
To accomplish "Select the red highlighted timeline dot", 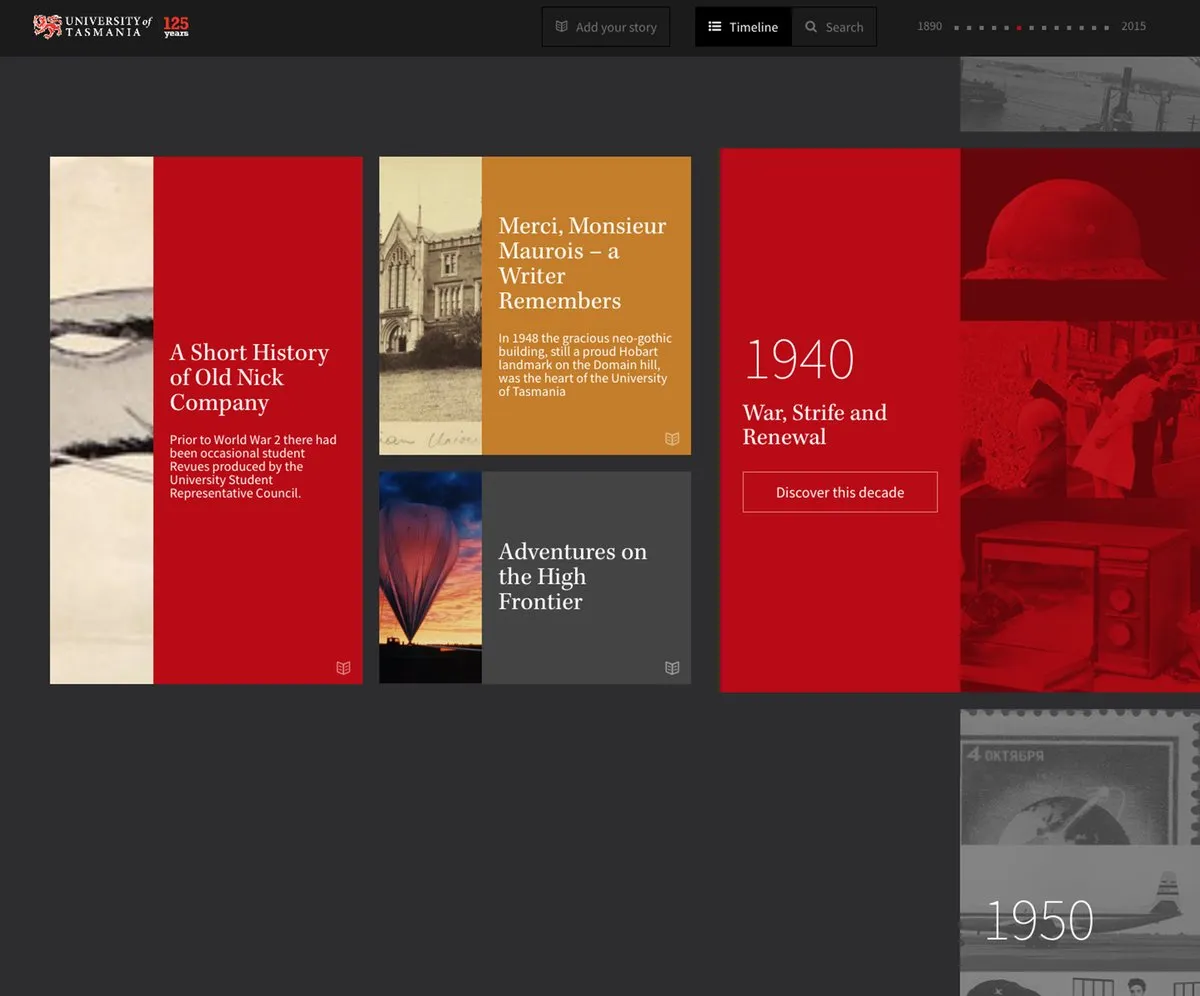I will 1019,28.
